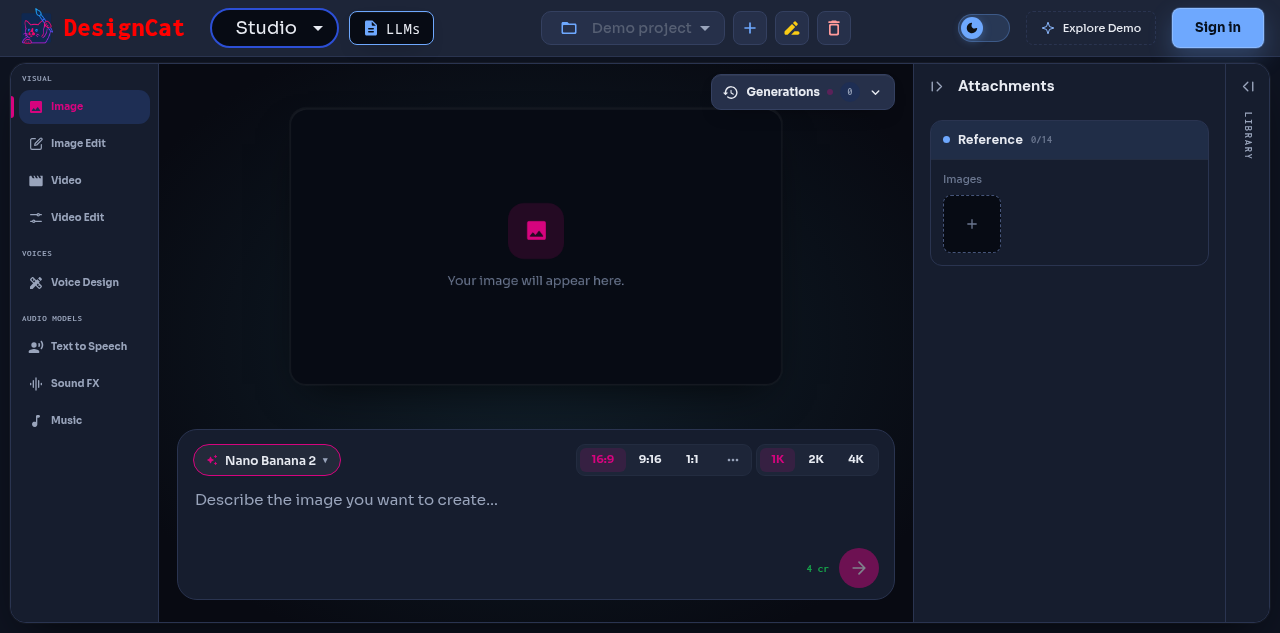Click the Reference 0/14 counter

click(1041, 140)
